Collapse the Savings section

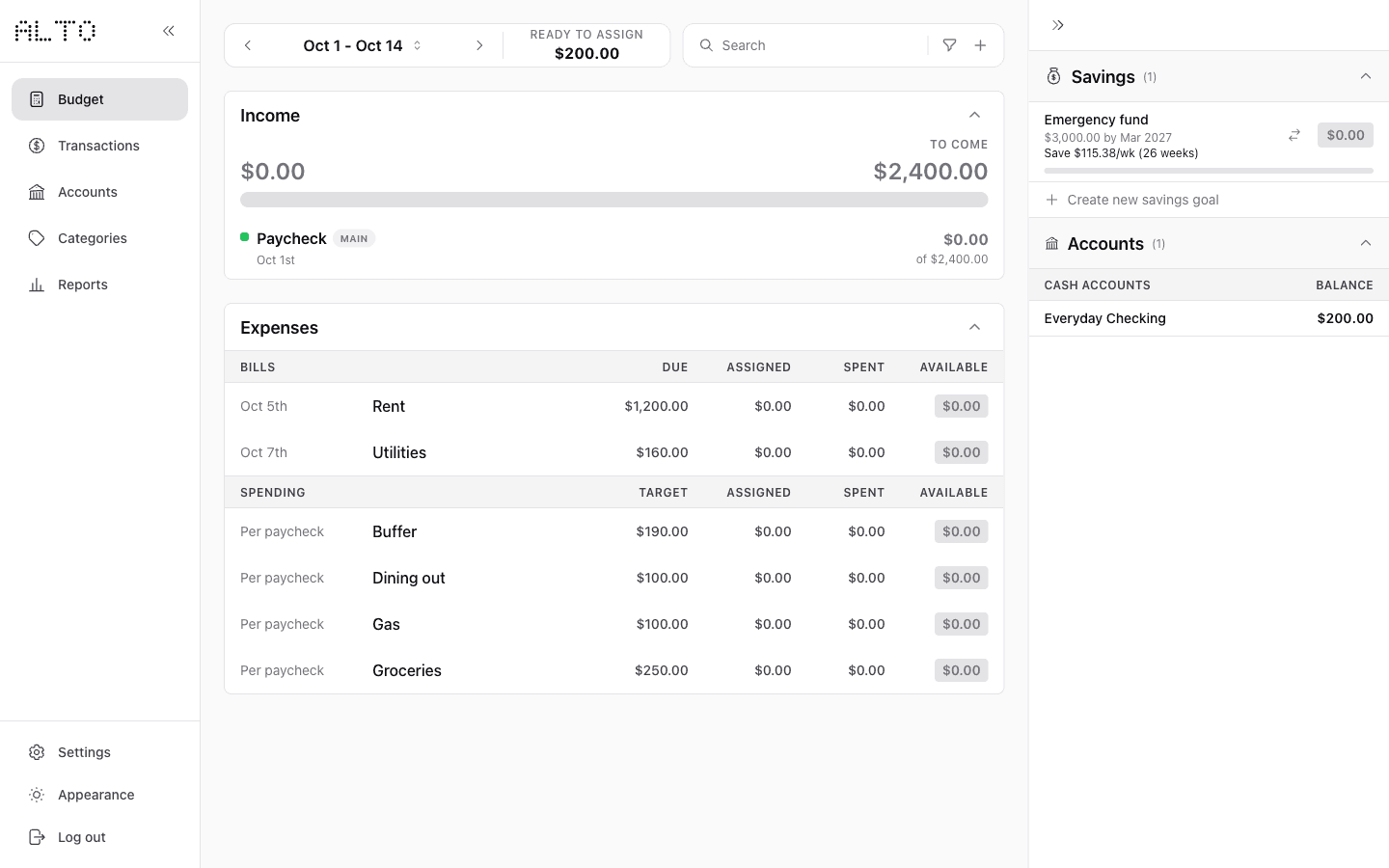click(x=1366, y=76)
